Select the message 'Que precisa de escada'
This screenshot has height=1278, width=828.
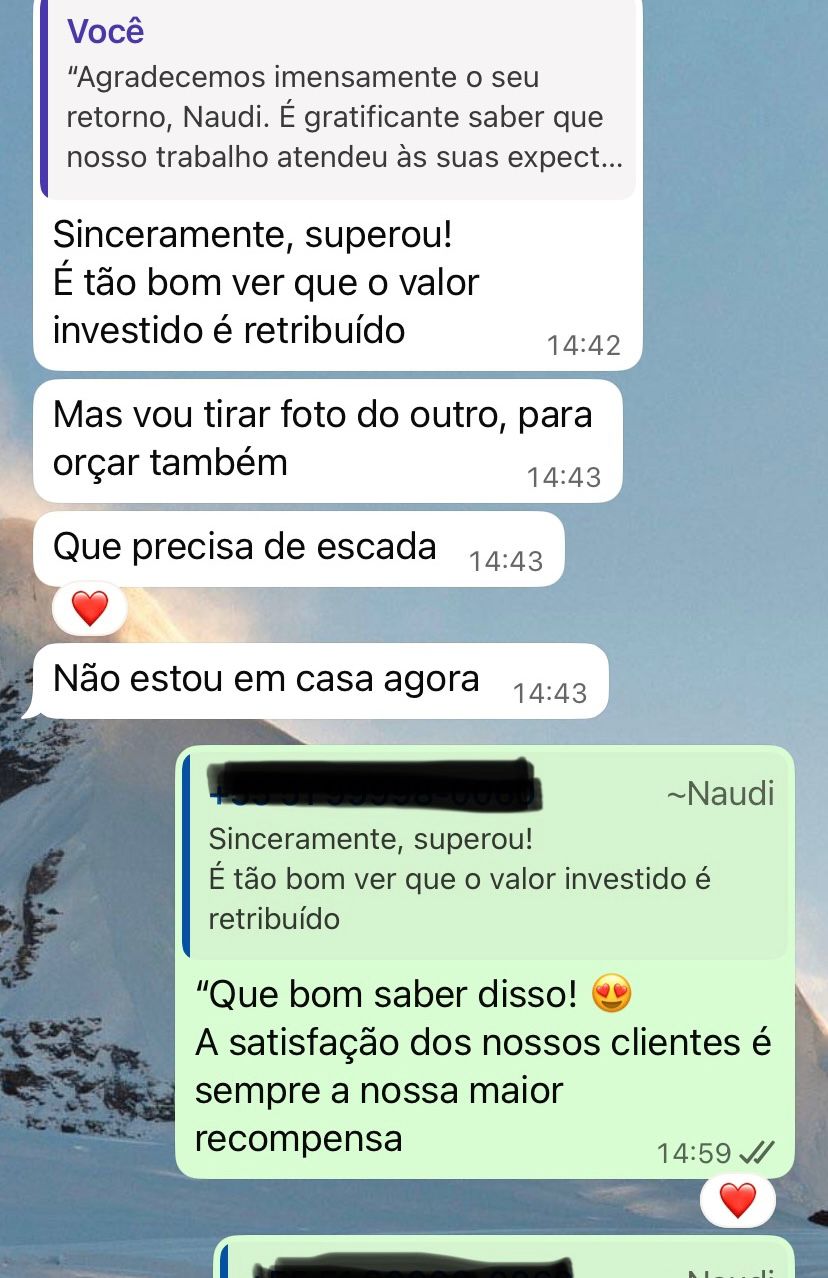tap(298, 549)
